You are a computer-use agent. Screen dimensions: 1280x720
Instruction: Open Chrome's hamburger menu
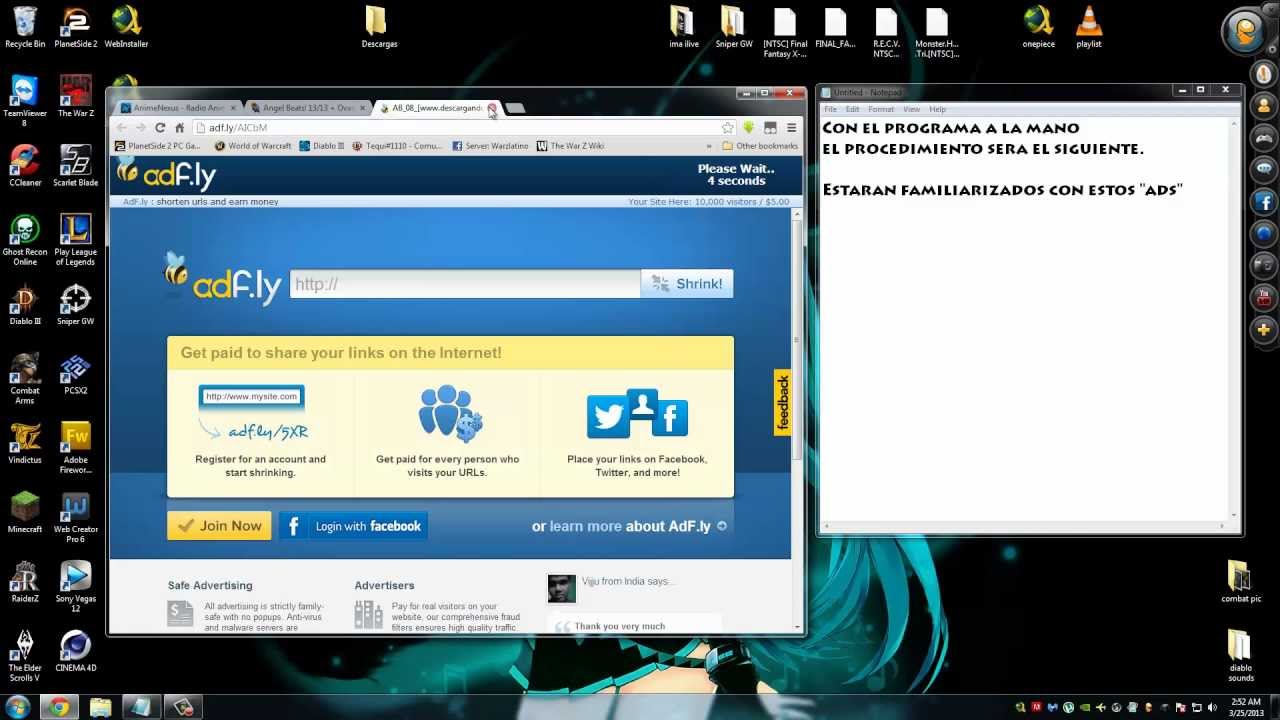click(x=791, y=128)
